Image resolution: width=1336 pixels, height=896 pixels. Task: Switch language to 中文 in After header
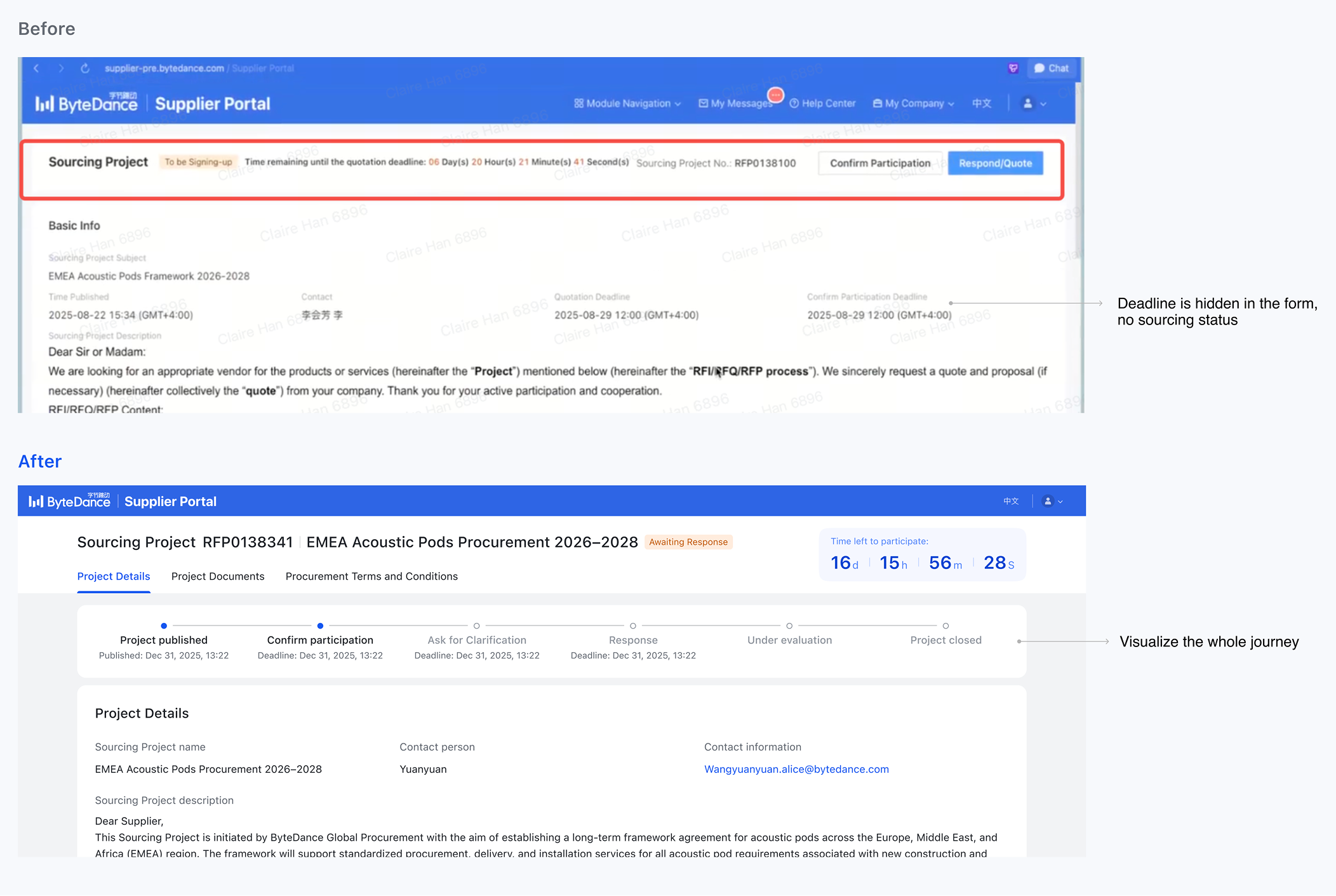pos(1011,502)
